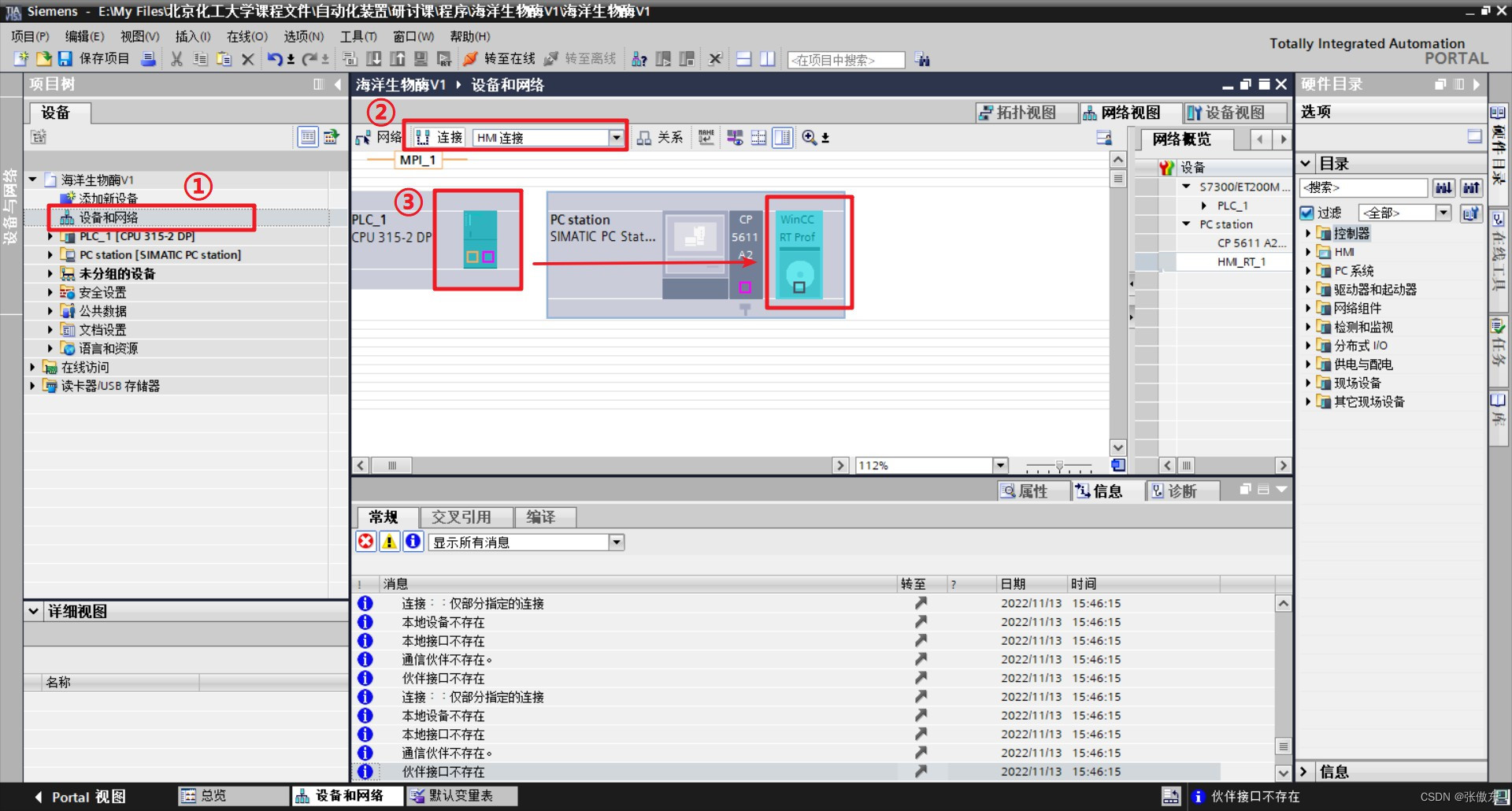Click the catalog search field
Screen dimensions: 1512x811
click(1364, 187)
